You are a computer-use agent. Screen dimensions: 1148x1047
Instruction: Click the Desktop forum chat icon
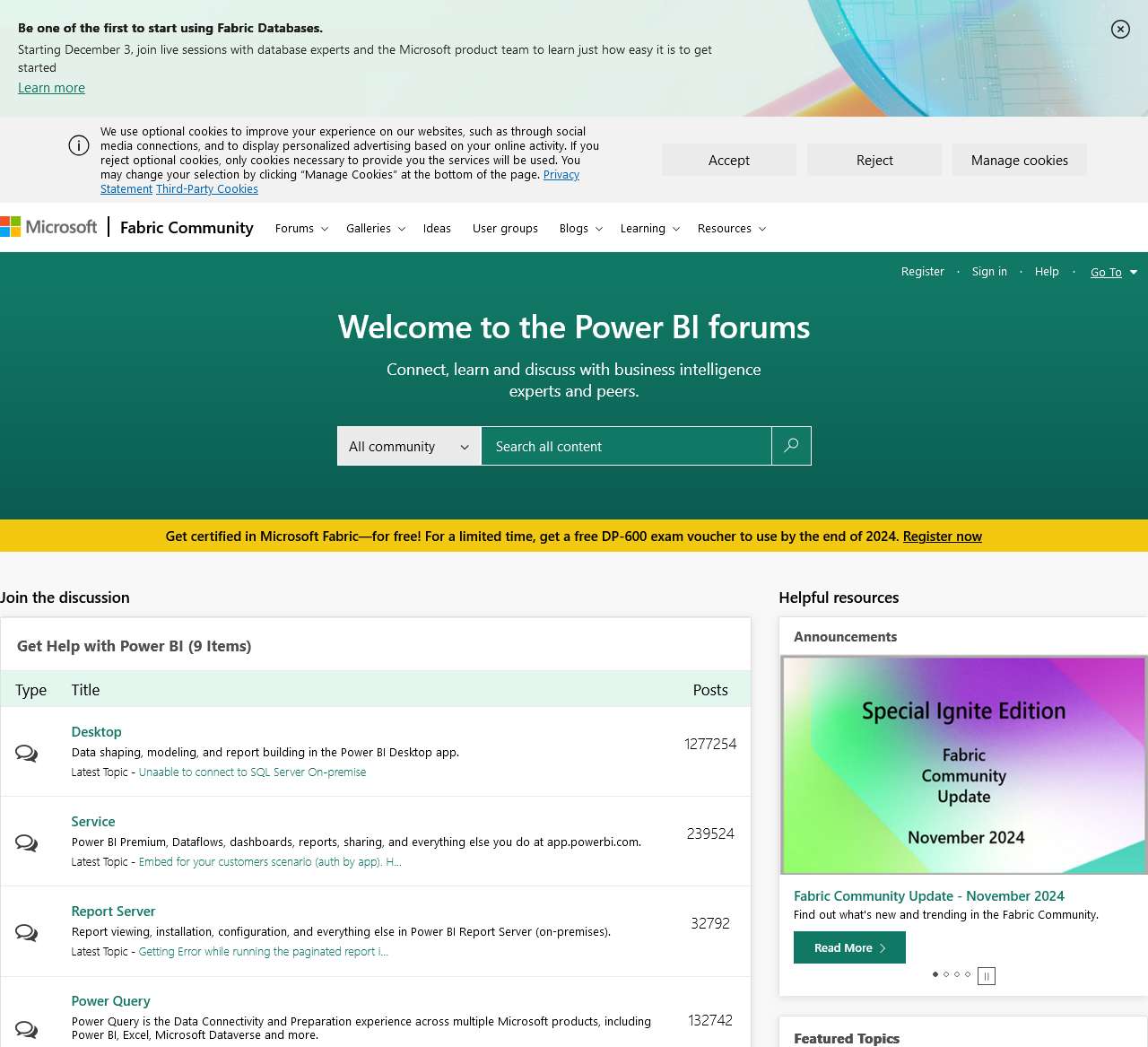(27, 753)
